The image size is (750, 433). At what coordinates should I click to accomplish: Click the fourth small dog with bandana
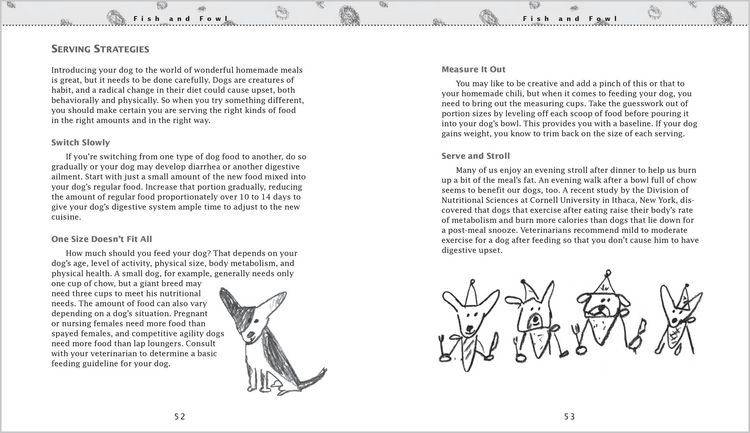pyautogui.click(x=679, y=318)
